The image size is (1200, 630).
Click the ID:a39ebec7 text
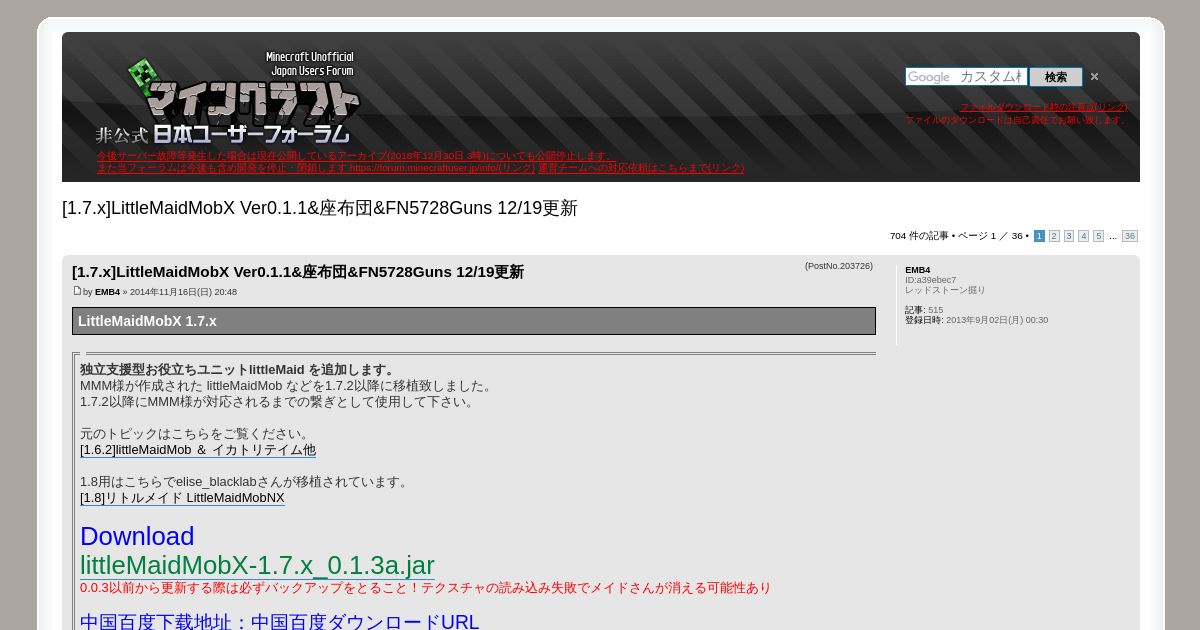coord(930,280)
